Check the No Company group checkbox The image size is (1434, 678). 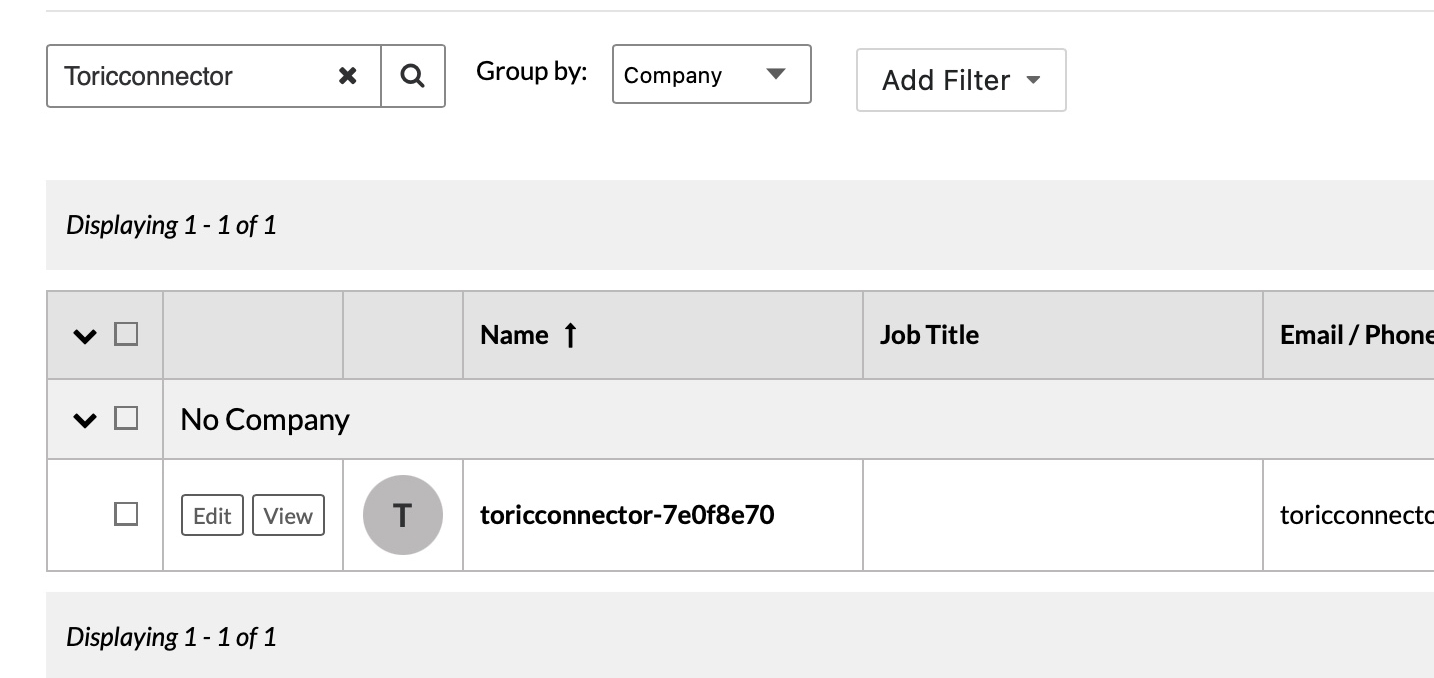point(126,418)
